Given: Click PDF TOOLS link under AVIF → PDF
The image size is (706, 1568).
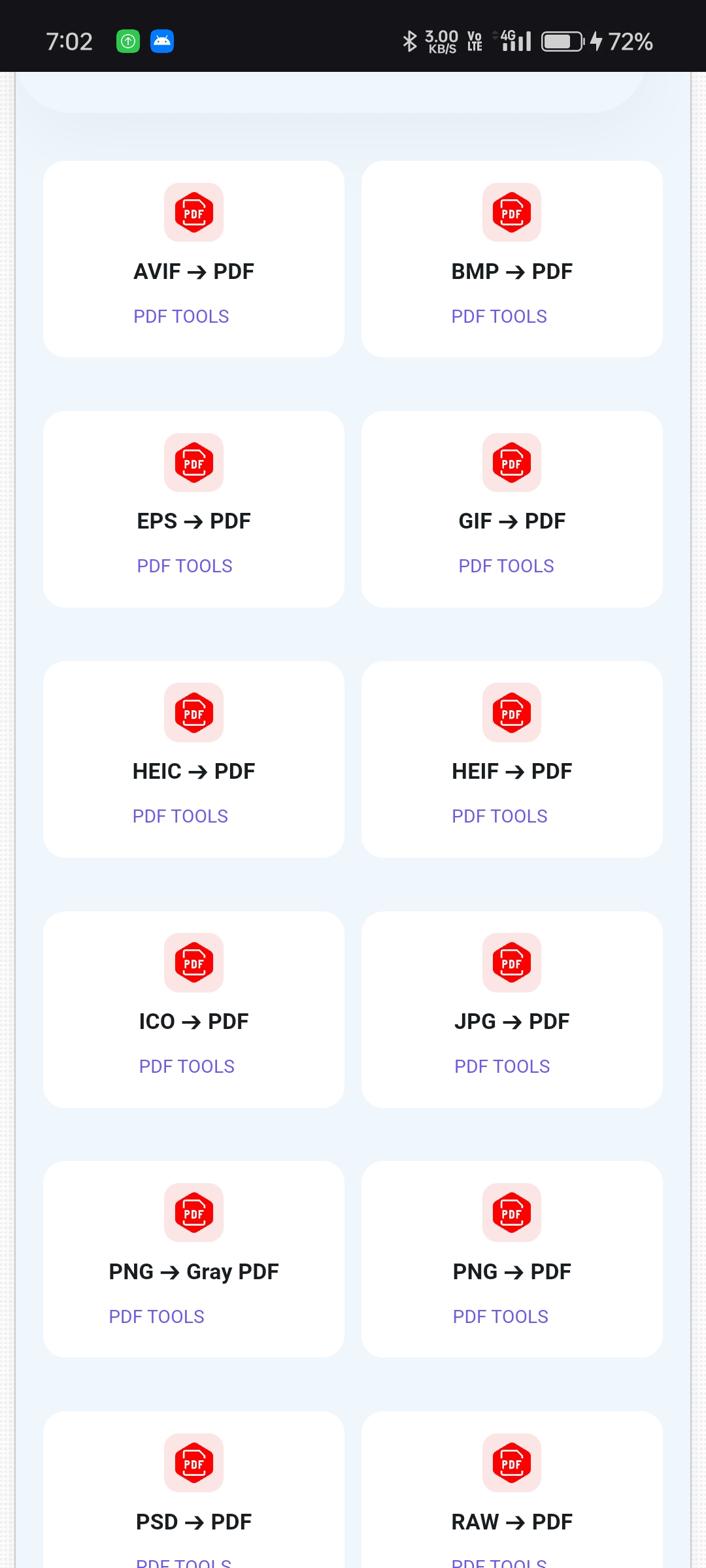Looking at the screenshot, I should 181,317.
